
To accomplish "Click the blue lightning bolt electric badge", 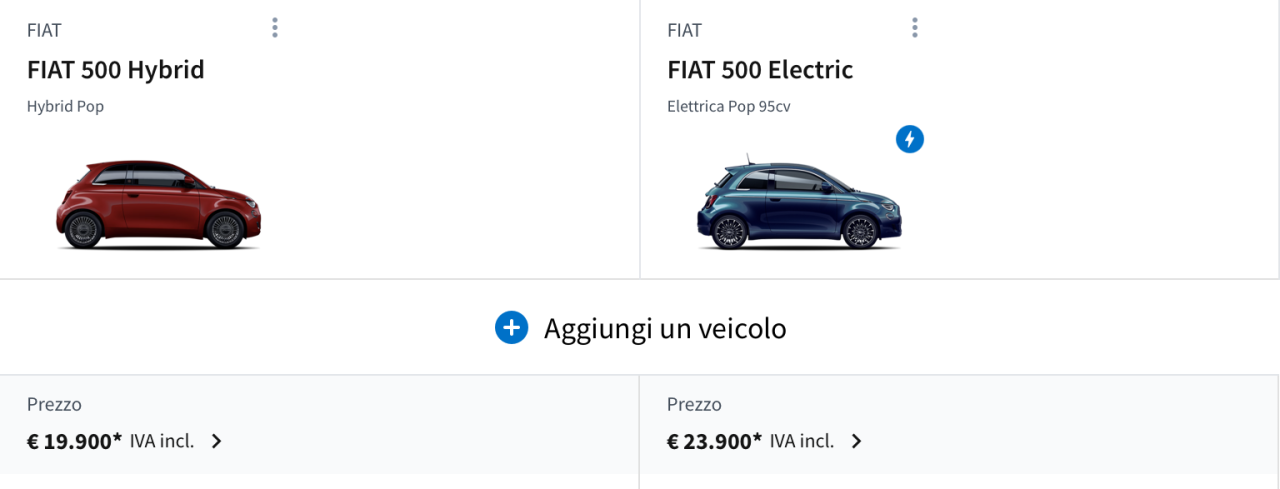I will click(909, 140).
